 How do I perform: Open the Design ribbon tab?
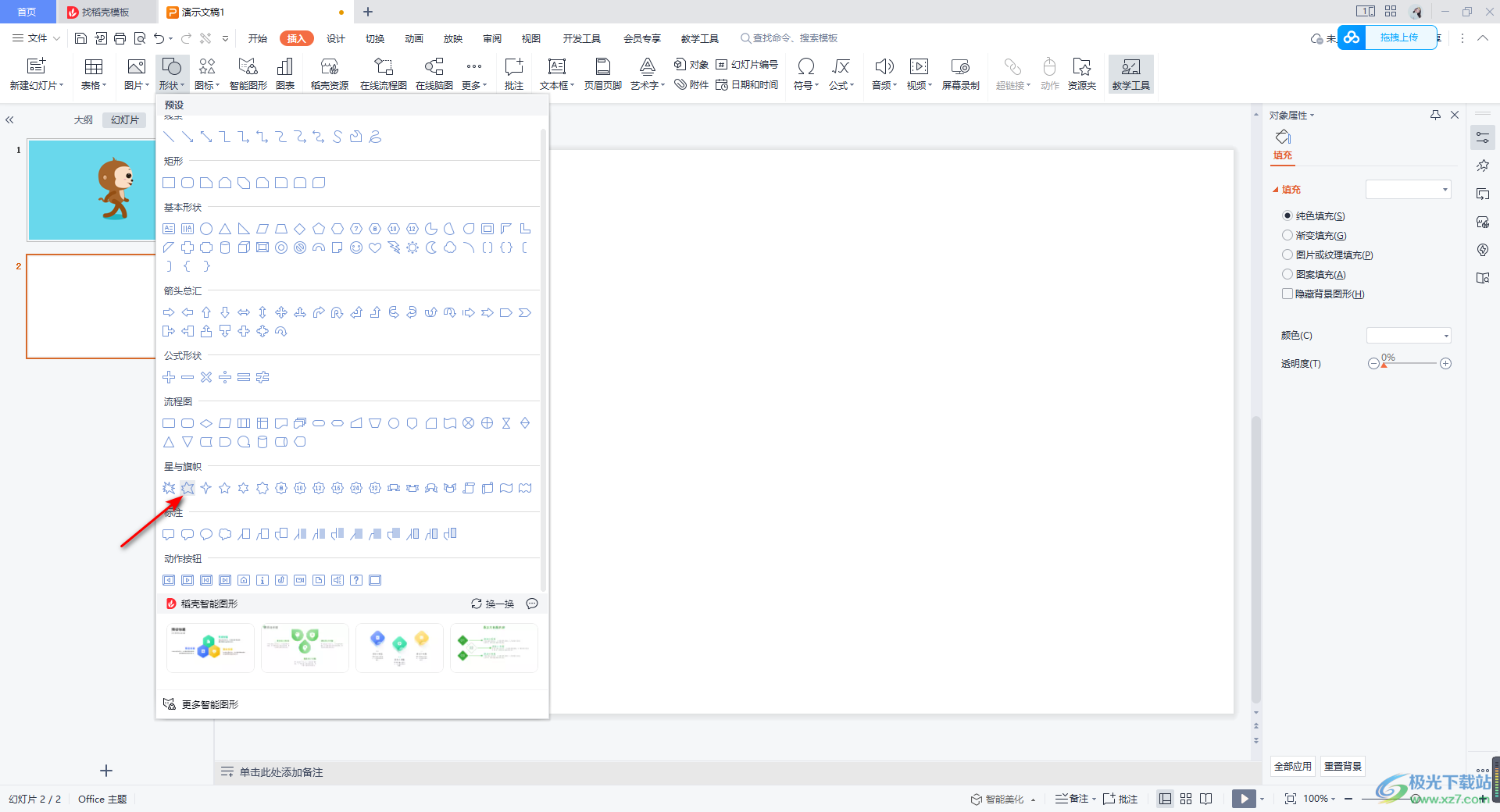coord(336,38)
